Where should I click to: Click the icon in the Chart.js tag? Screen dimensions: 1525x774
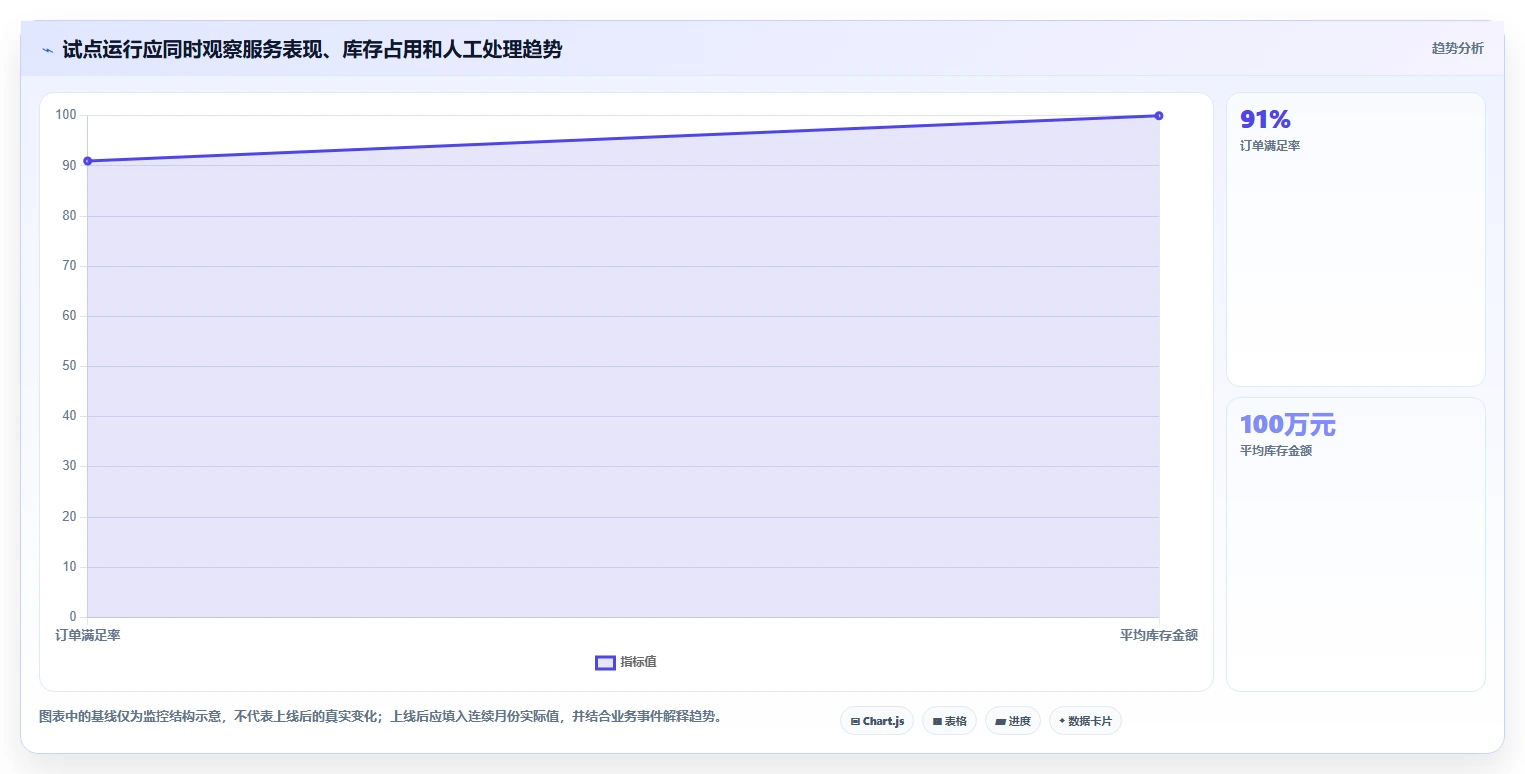click(855, 721)
